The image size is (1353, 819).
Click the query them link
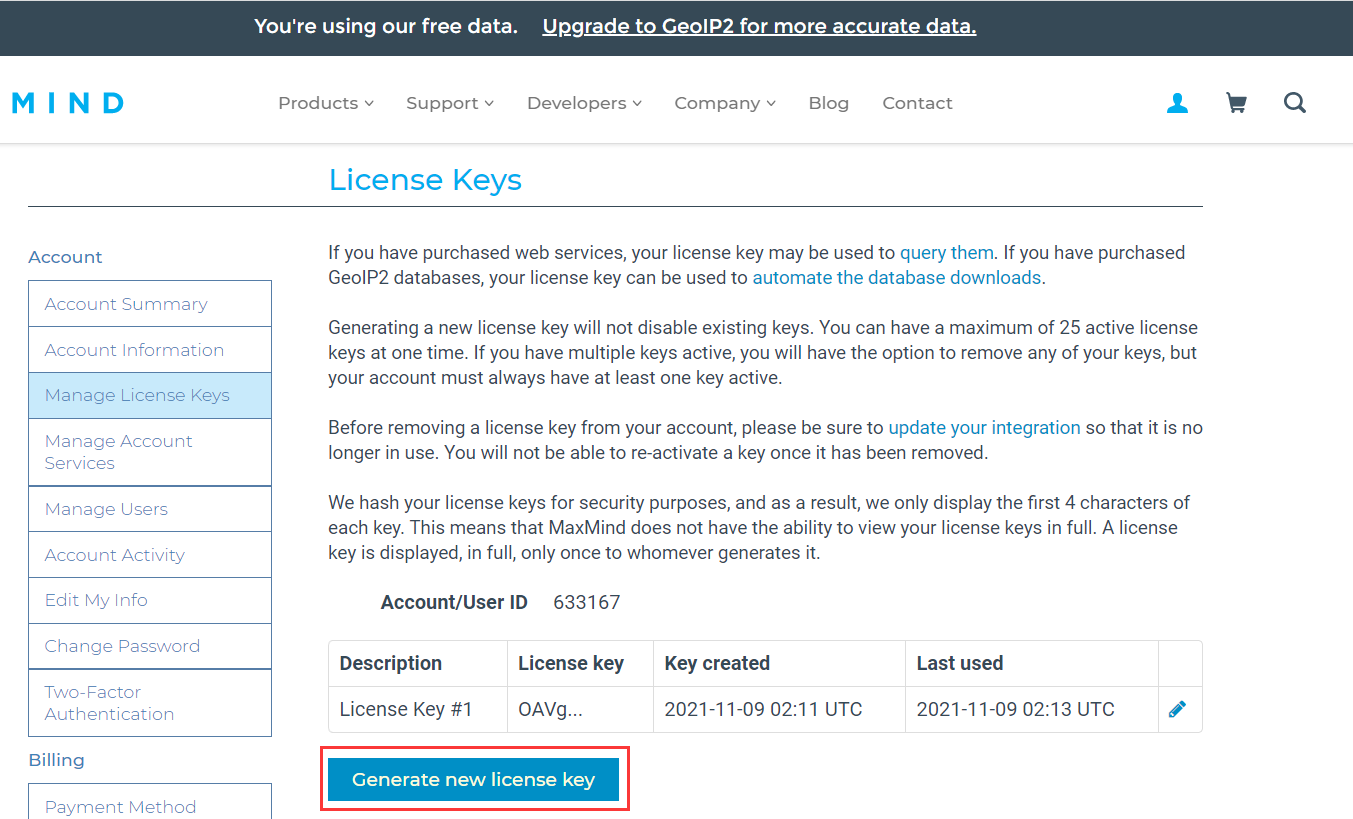click(x=946, y=252)
